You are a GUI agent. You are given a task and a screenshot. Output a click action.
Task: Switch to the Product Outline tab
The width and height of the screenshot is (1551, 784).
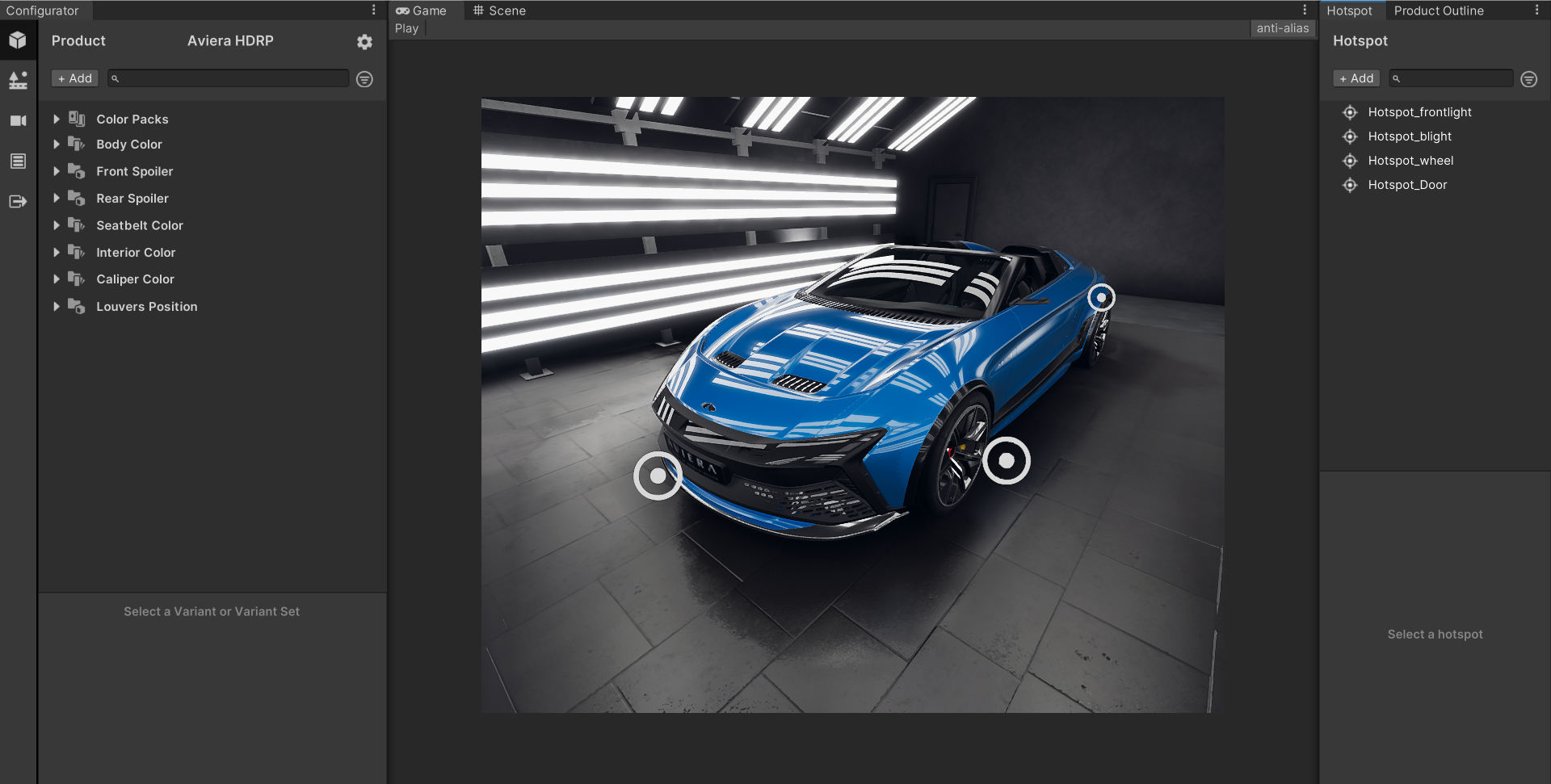point(1438,10)
